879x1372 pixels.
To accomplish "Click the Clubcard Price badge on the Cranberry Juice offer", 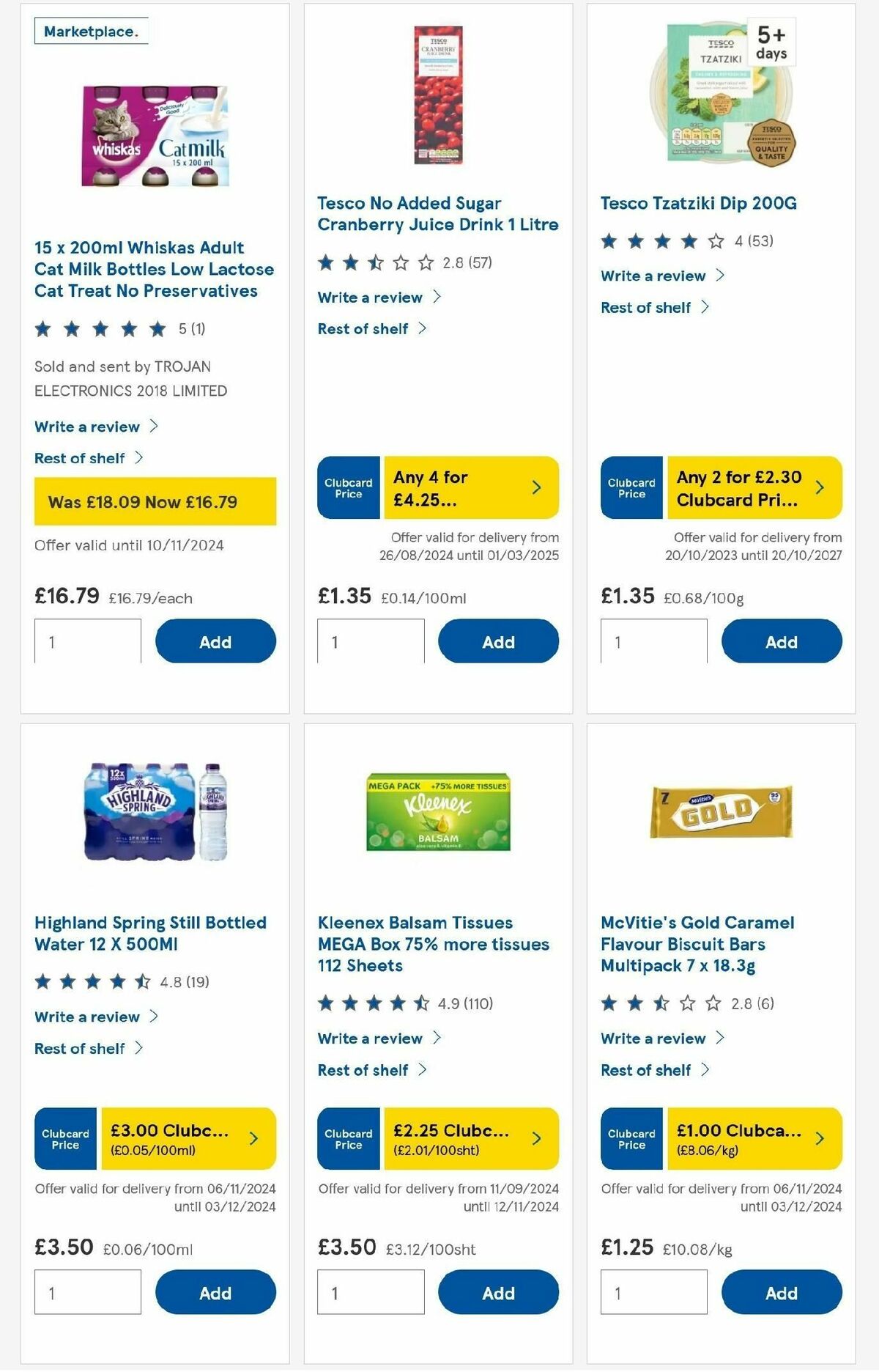I will tap(347, 487).
